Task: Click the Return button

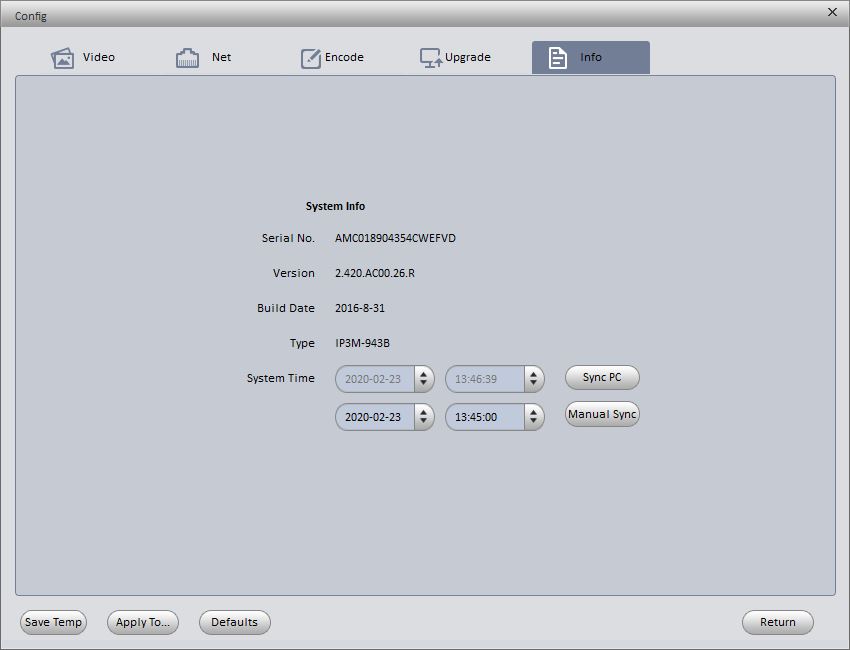Action: click(778, 622)
